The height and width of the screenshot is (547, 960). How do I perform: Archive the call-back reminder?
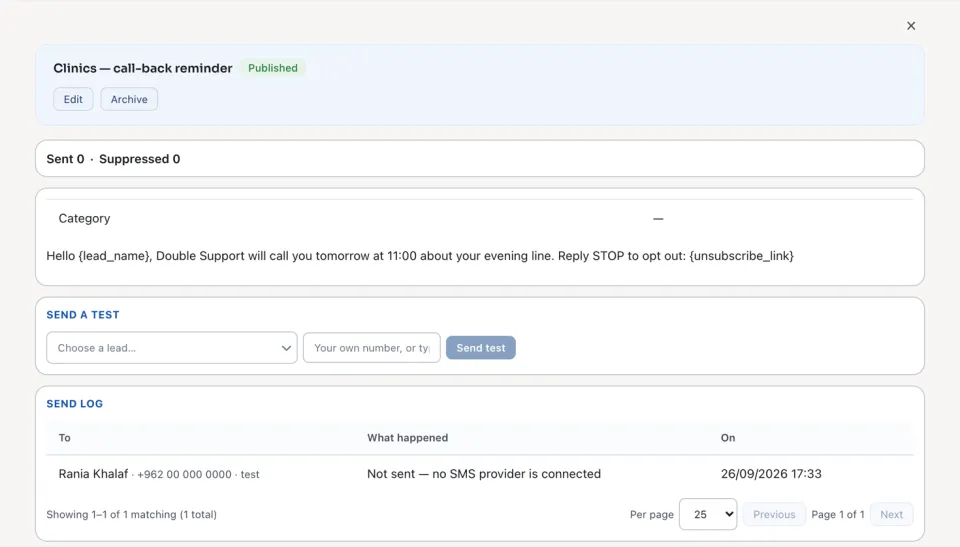129,99
